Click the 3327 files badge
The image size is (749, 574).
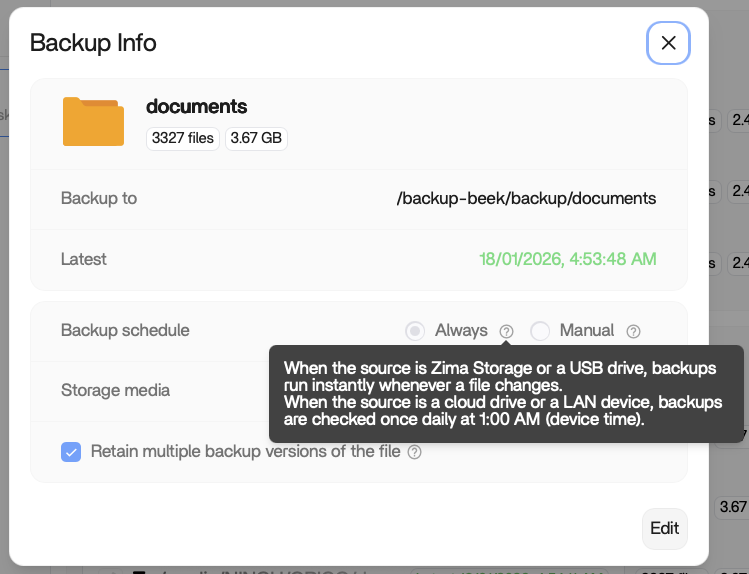click(x=183, y=138)
